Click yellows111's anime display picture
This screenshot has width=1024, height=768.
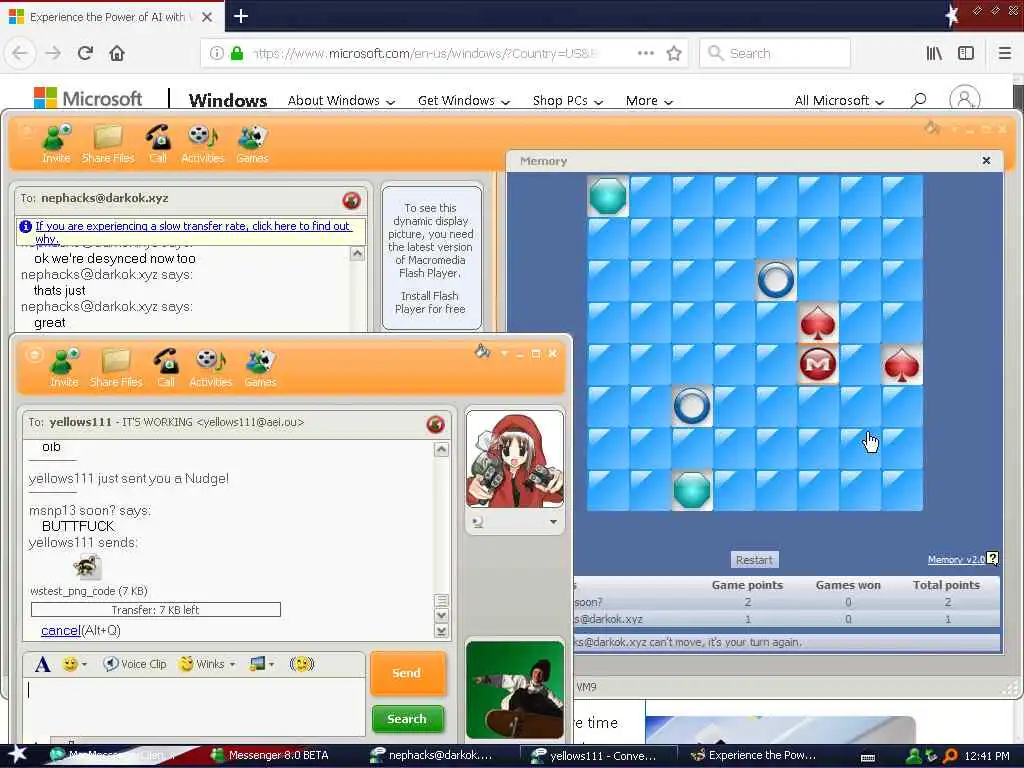click(515, 458)
